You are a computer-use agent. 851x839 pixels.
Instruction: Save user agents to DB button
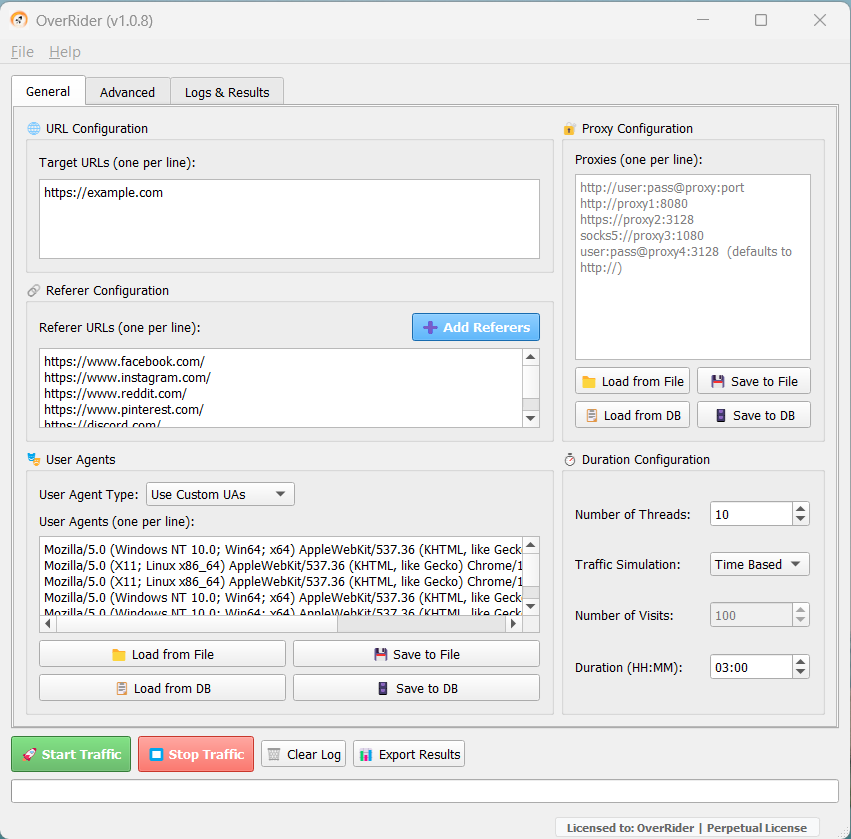tap(416, 688)
